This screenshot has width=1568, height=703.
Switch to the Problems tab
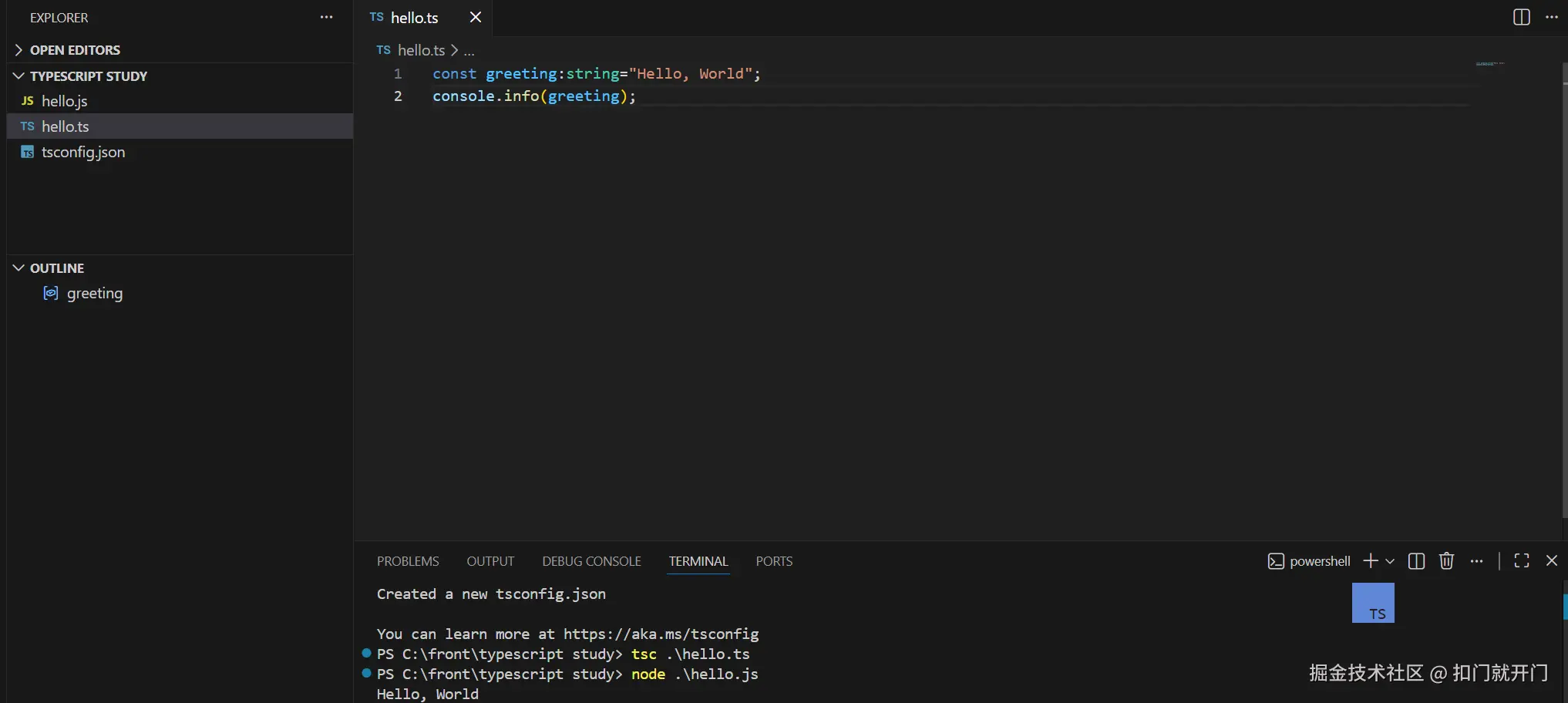click(408, 561)
